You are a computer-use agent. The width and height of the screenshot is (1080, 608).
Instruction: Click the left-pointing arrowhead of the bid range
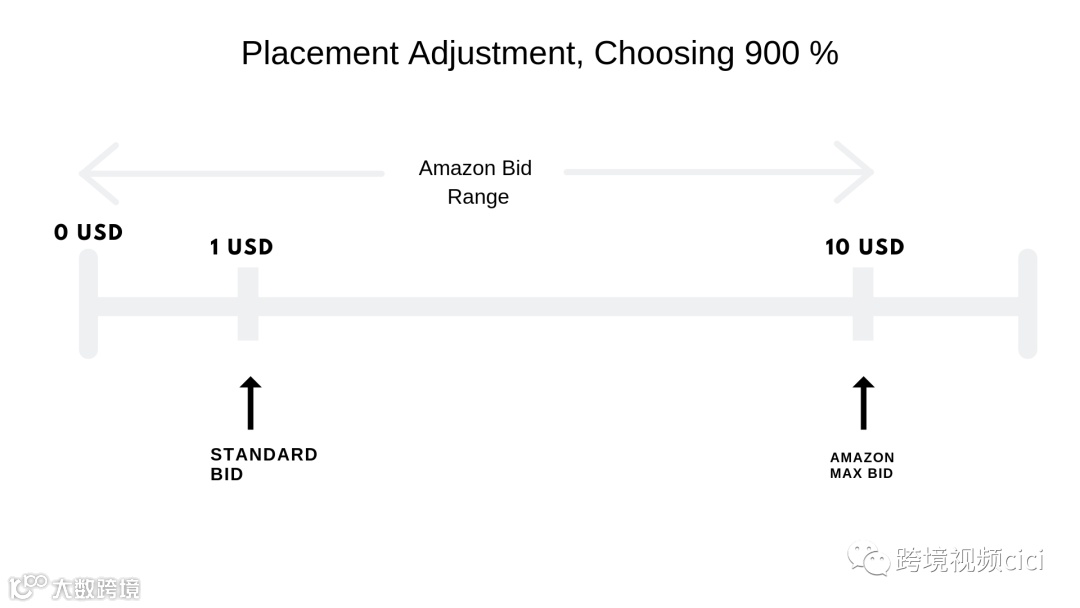pos(98,173)
